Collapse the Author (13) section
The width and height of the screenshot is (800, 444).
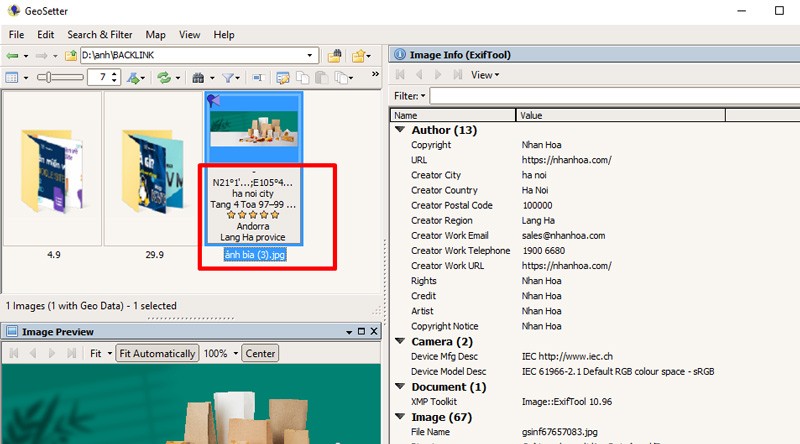pos(400,130)
